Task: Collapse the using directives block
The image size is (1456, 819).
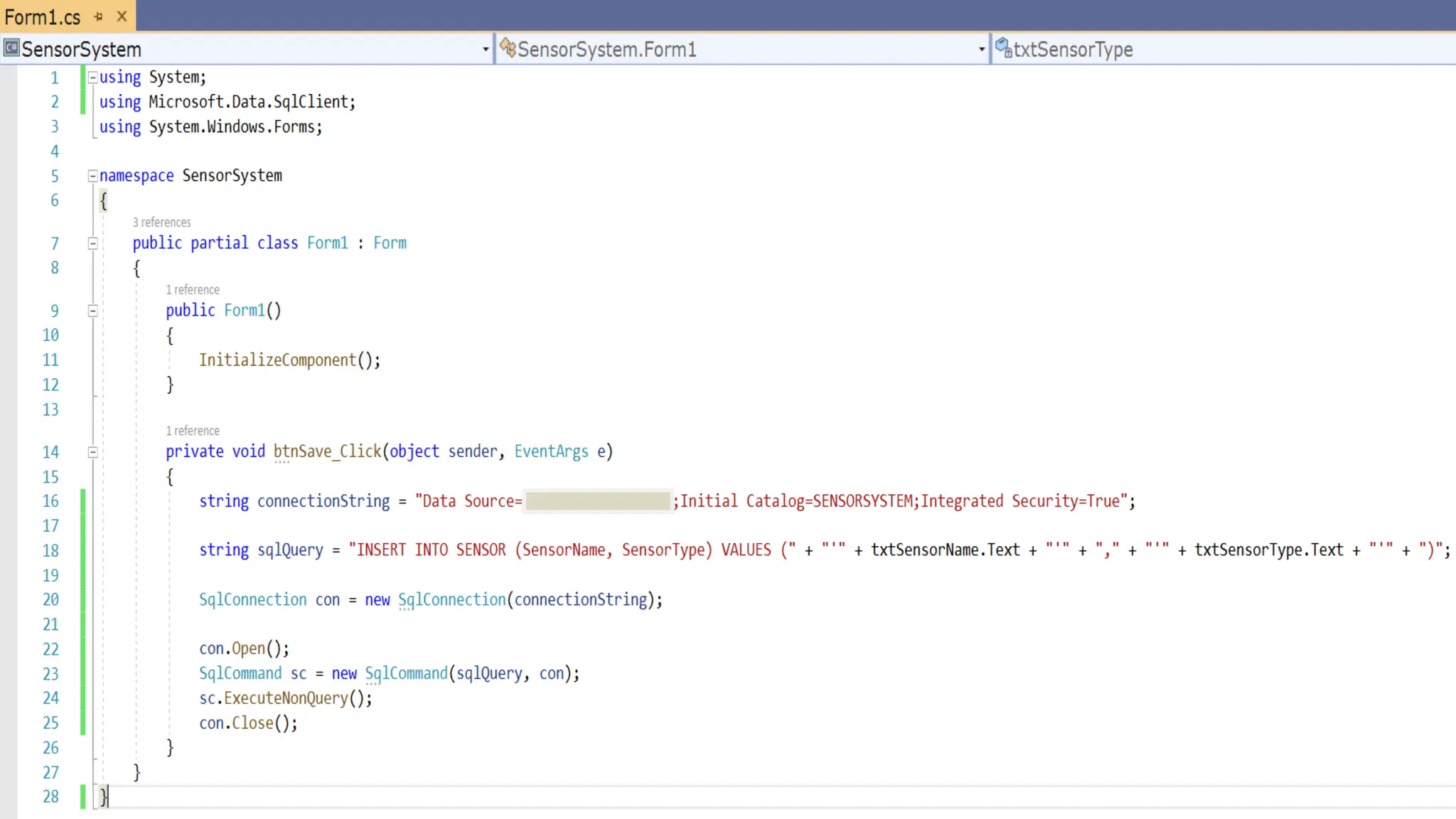Action: coord(92,77)
